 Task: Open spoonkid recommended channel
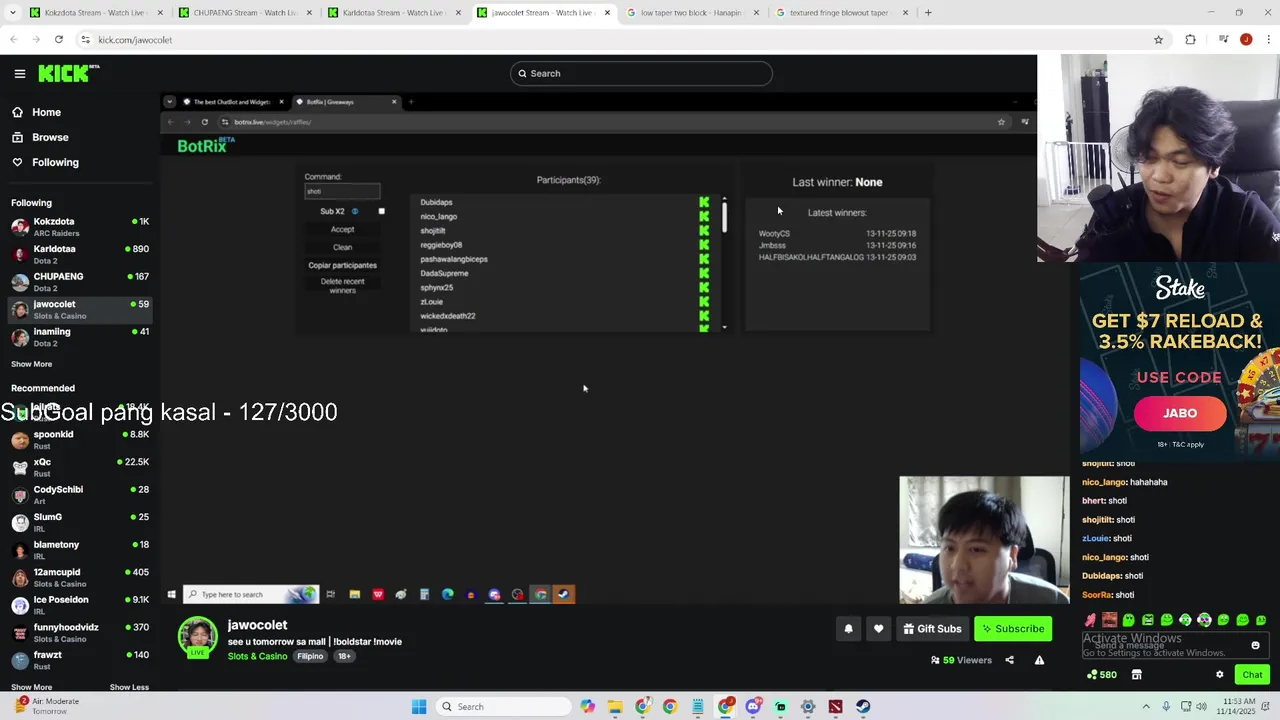(80, 440)
